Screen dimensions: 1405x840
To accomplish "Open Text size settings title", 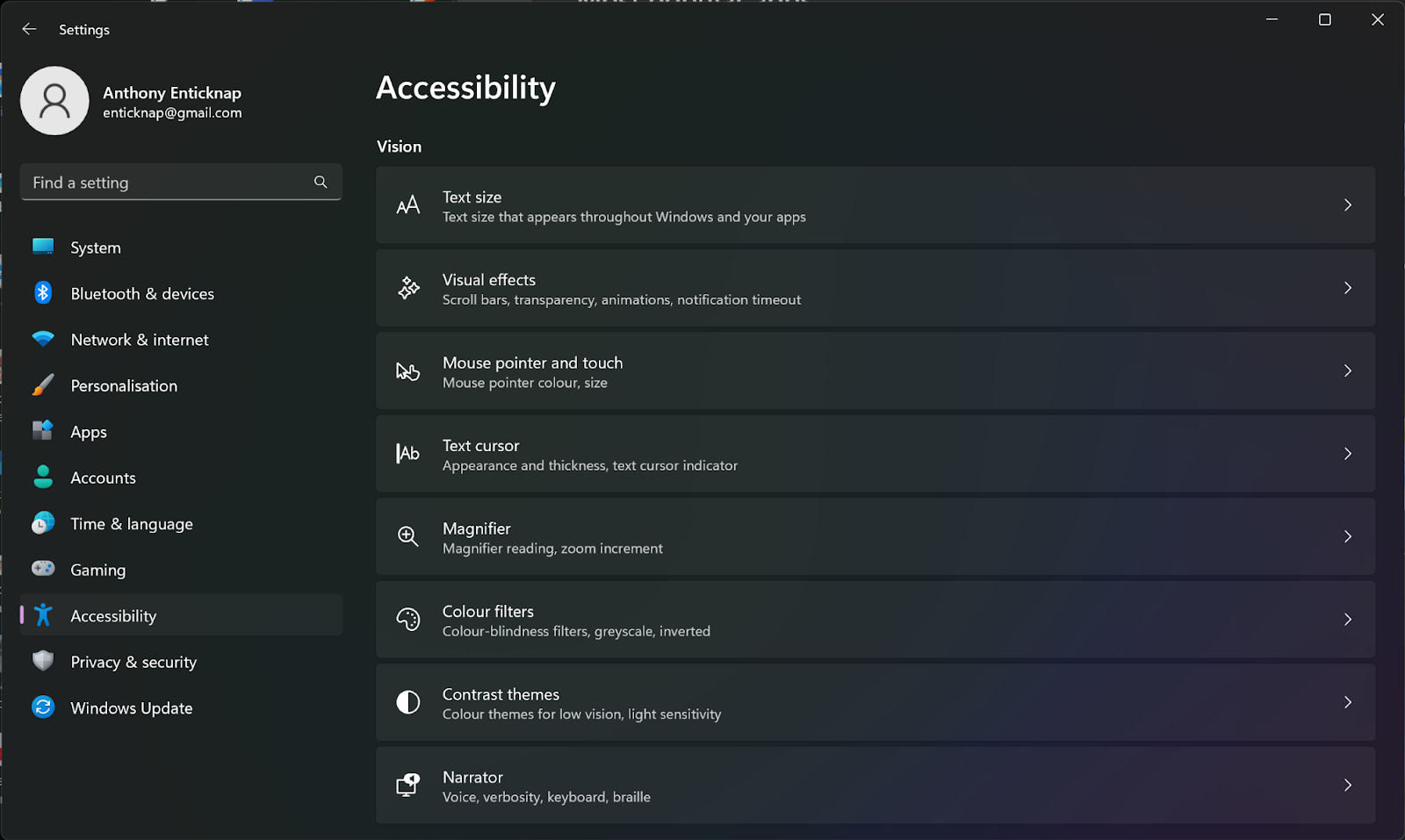I will point(472,197).
